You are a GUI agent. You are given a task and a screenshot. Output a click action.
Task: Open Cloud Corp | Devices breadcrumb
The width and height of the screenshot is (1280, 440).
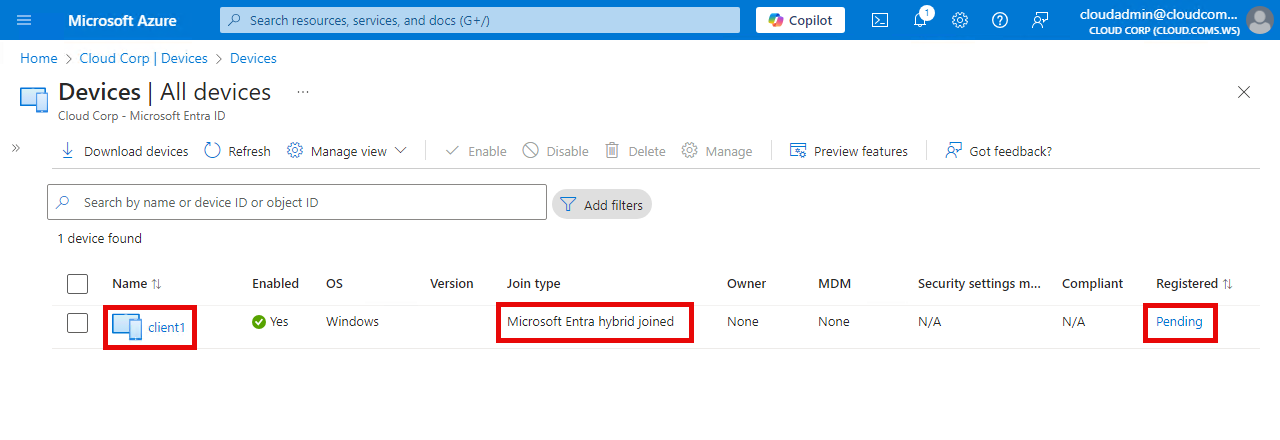click(x=144, y=59)
